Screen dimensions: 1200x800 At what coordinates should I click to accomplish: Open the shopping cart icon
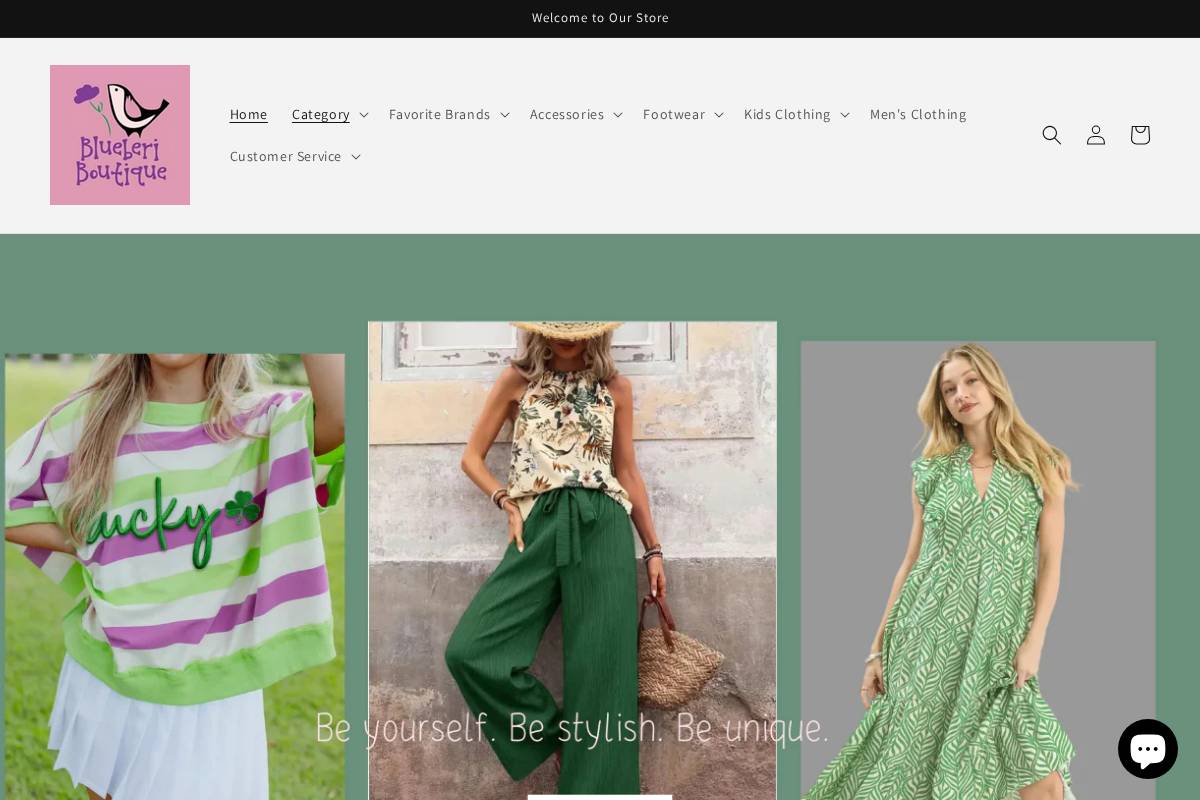[1140, 135]
